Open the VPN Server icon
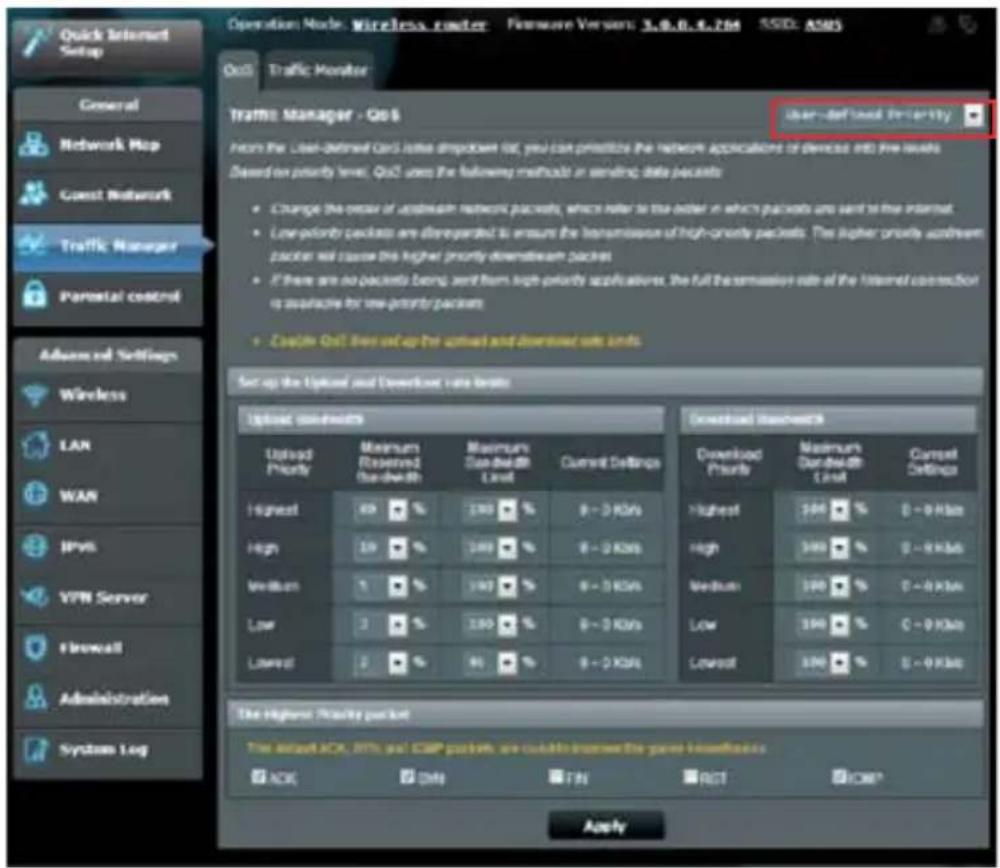Viewport: 1000px width, 868px height. pyautogui.click(x=35, y=597)
